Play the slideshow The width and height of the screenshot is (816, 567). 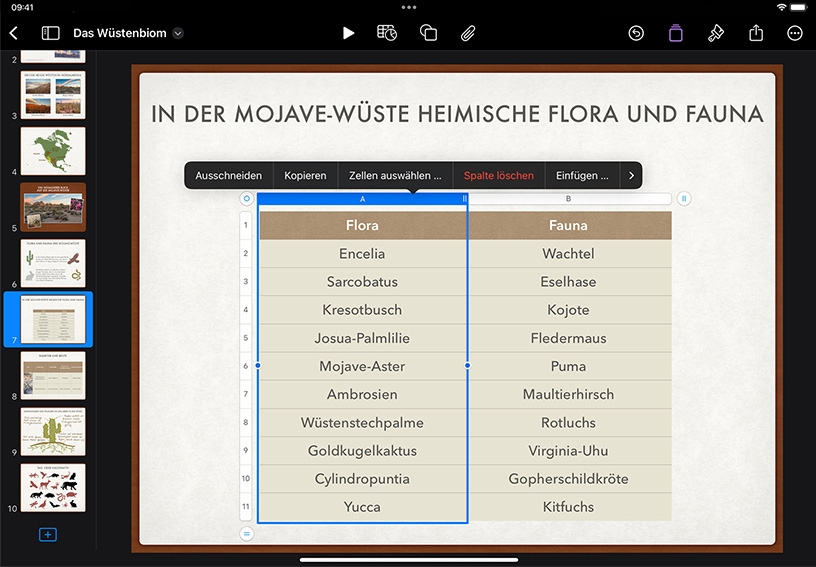(x=348, y=33)
